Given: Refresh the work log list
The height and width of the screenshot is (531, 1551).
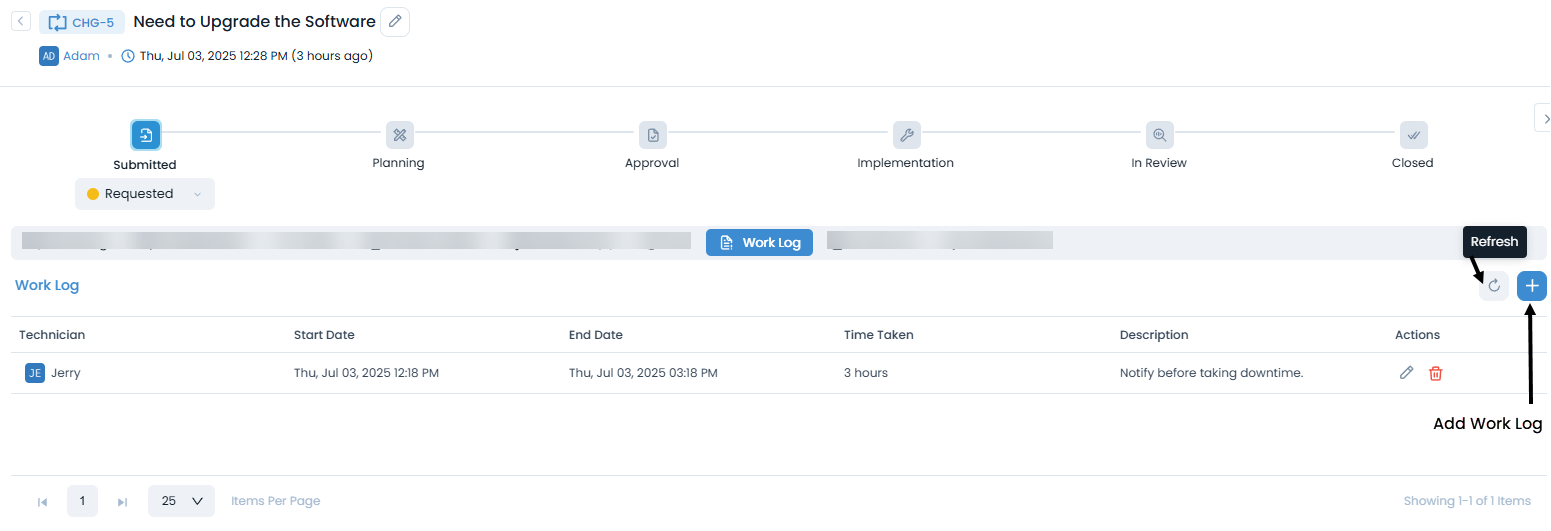Looking at the screenshot, I should [x=1494, y=286].
